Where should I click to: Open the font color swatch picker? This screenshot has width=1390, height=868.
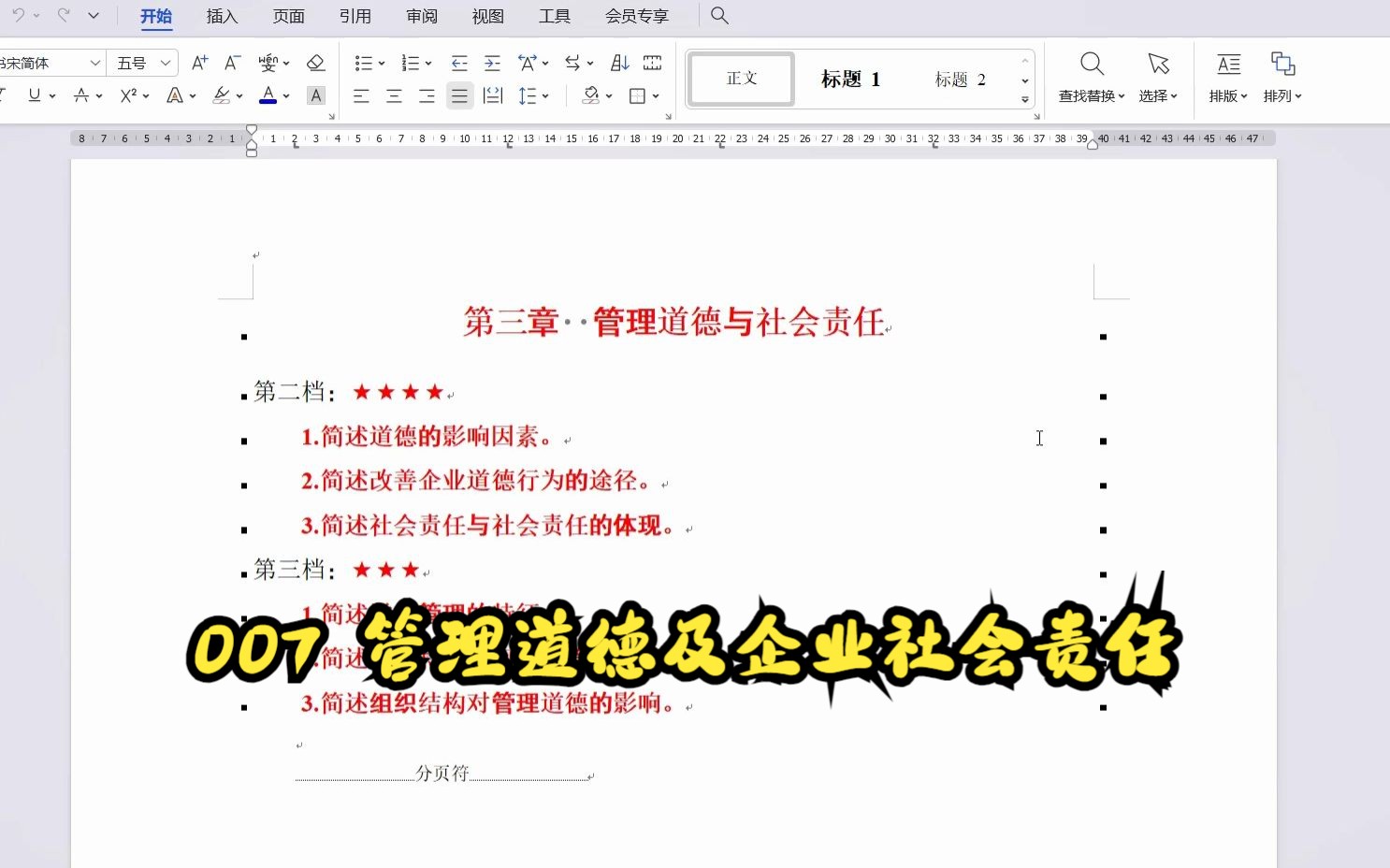tap(286, 94)
